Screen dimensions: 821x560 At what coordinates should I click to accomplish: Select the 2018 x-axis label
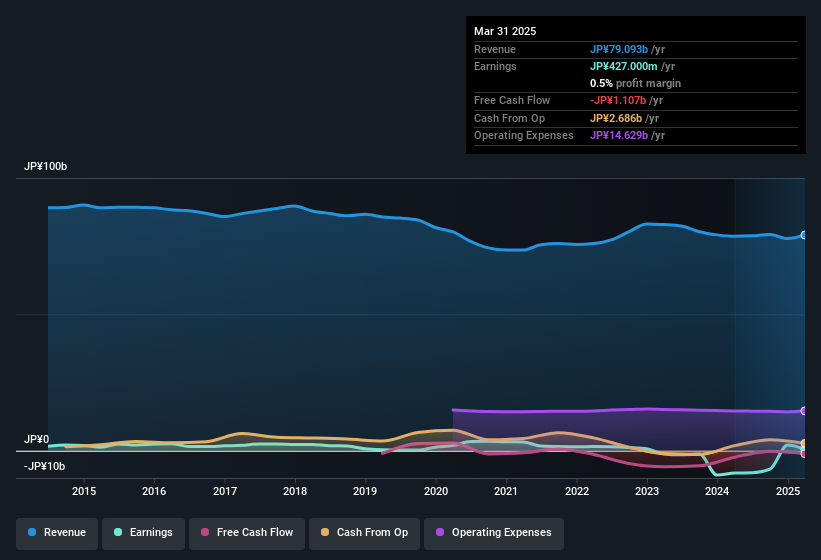[x=295, y=491]
